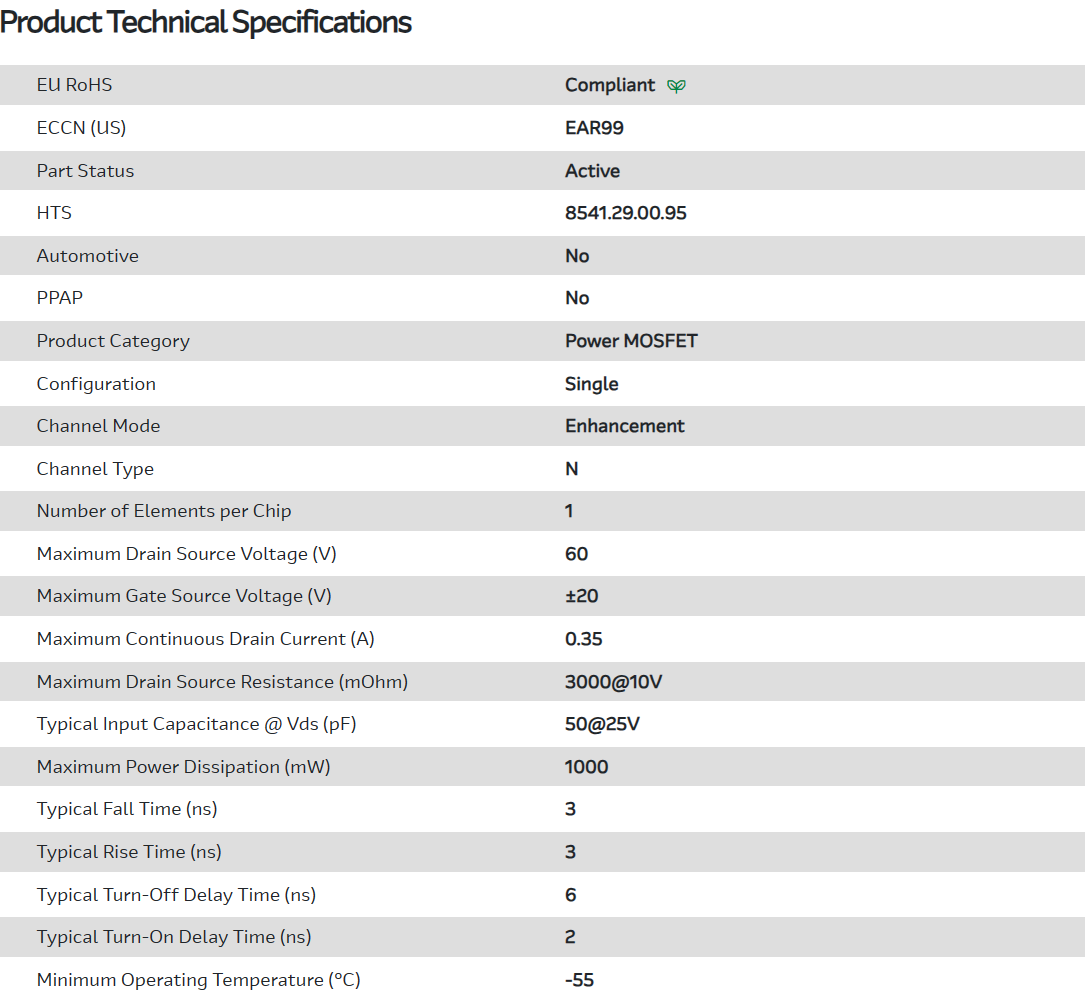Select the Enhancement channel mode value
The image size is (1085, 997).
[x=624, y=426]
